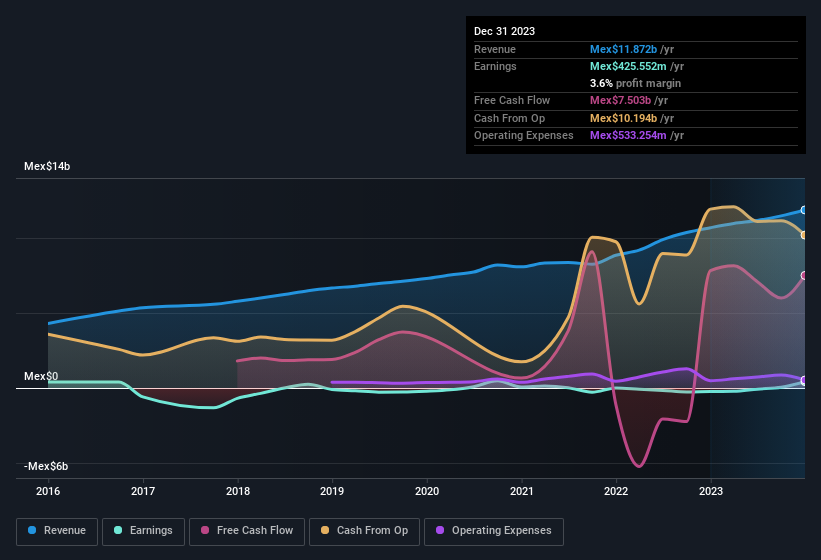Click the -Mex$6b y-axis label

46,466
